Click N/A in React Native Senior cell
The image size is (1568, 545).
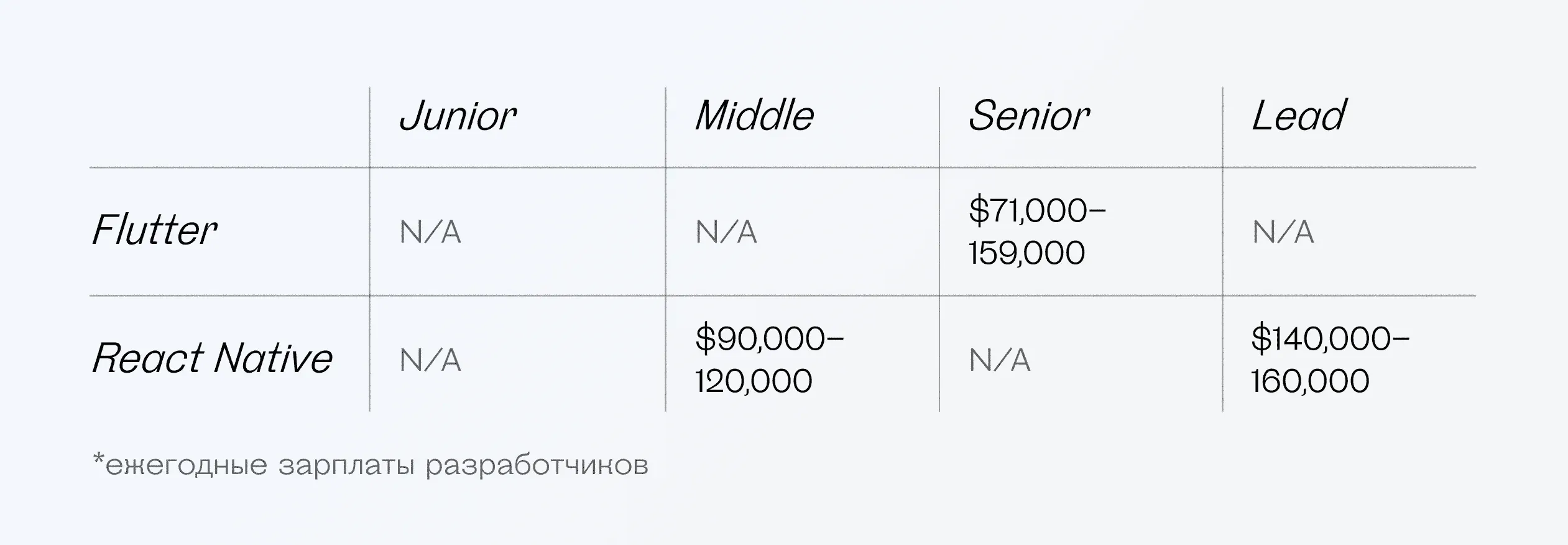pyautogui.click(x=1000, y=360)
